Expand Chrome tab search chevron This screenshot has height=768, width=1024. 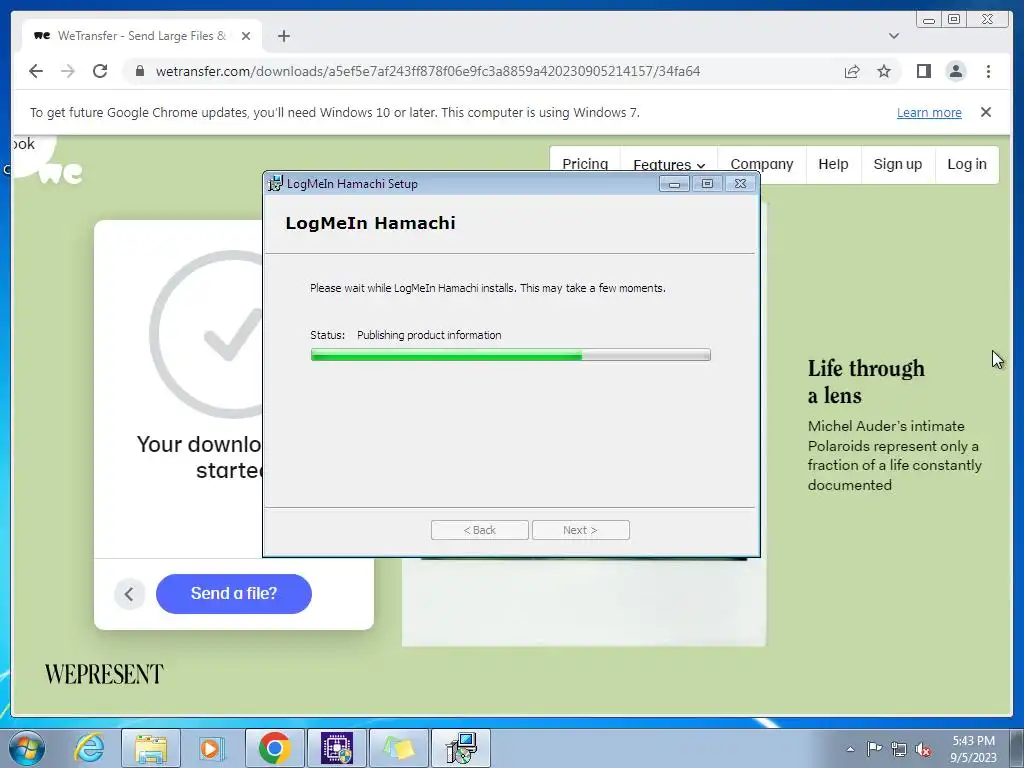tap(893, 36)
